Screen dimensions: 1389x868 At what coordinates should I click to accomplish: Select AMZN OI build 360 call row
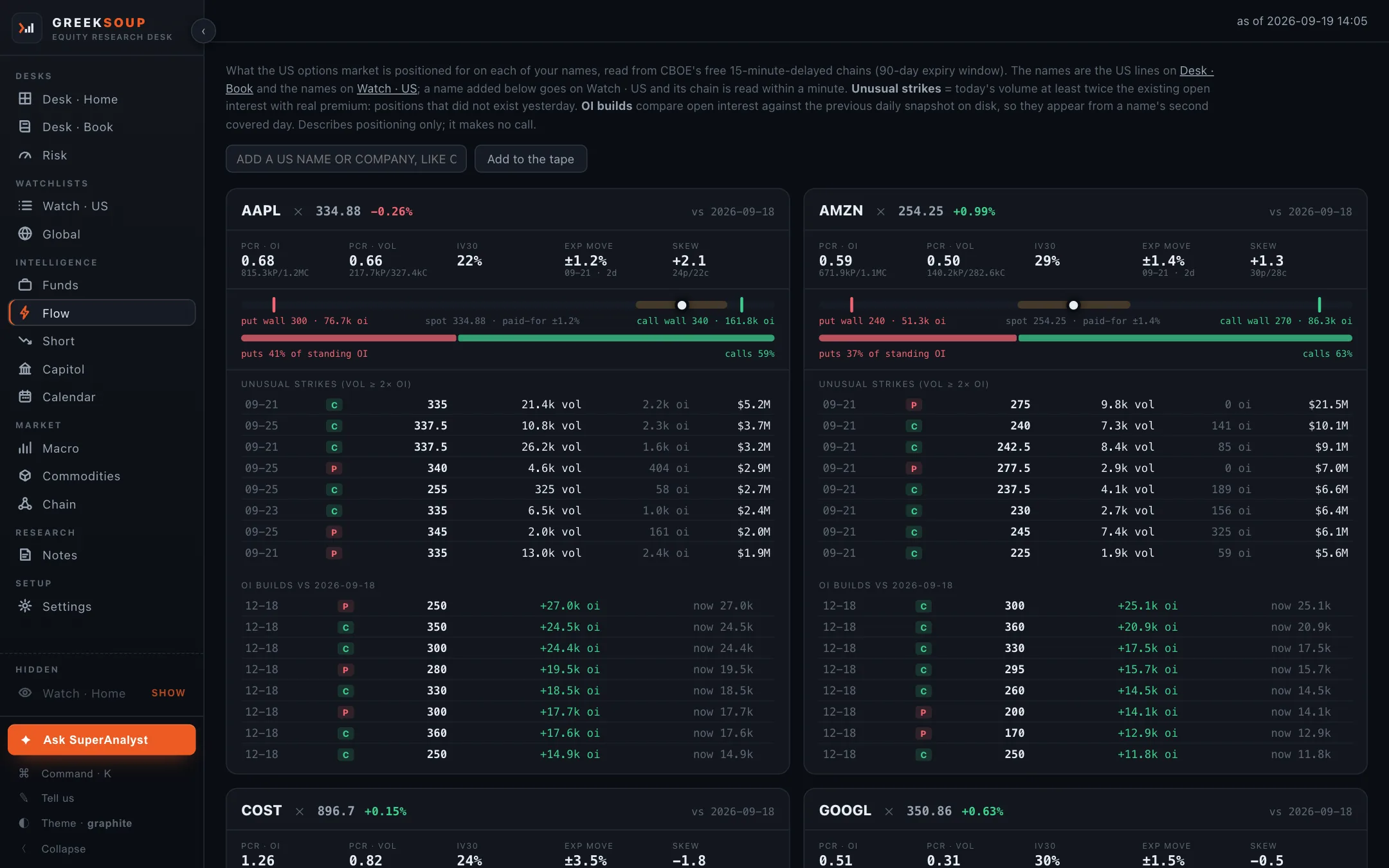coord(1085,627)
